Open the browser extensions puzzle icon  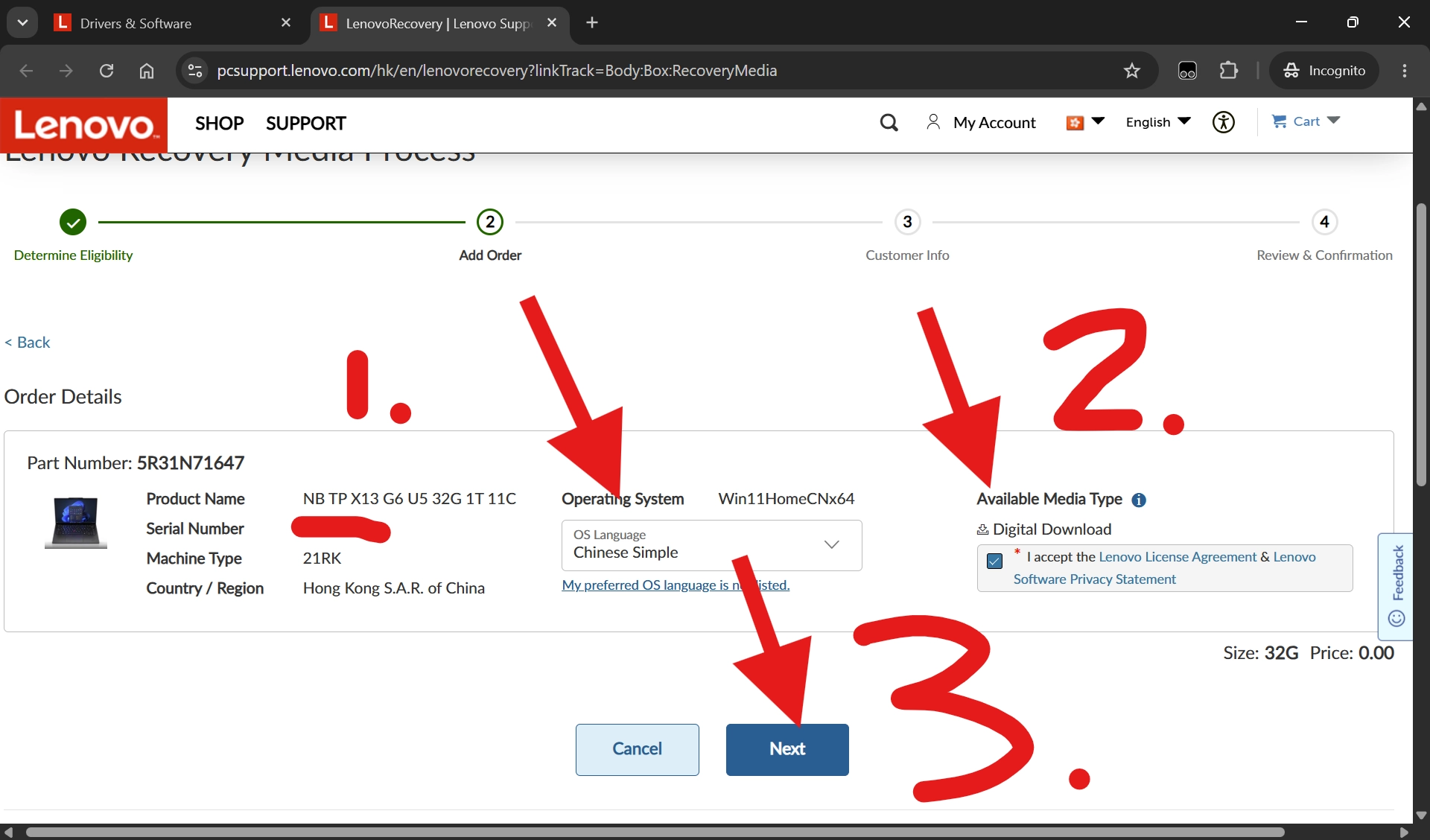click(1229, 71)
